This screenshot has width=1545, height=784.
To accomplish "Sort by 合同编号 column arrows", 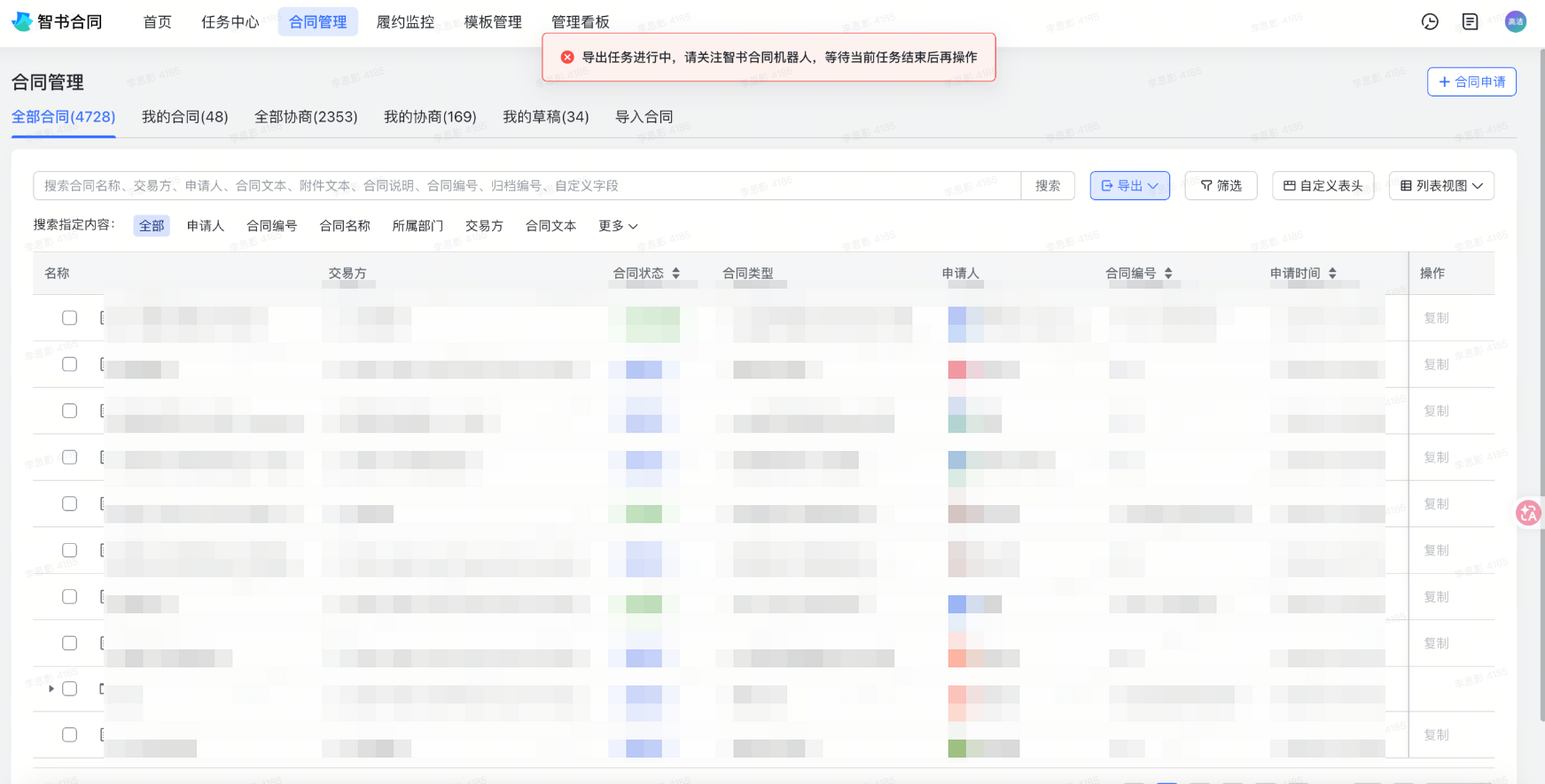I will (x=1168, y=273).
